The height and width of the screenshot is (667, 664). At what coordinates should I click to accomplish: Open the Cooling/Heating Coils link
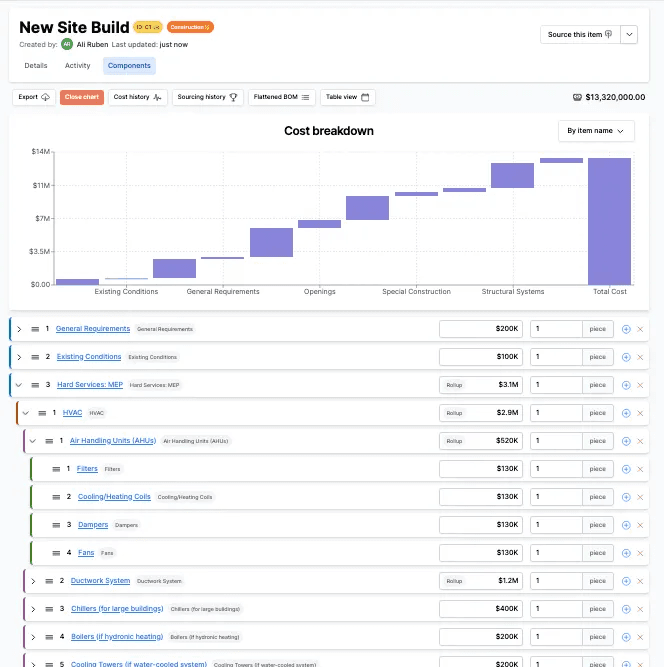114,496
